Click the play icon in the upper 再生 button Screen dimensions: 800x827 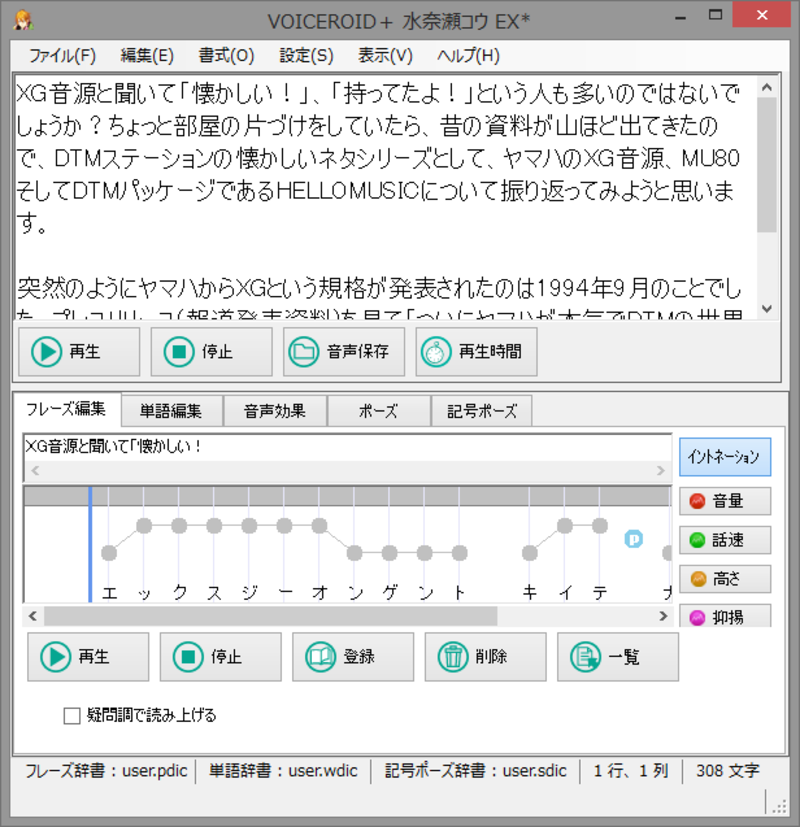pyautogui.click(x=46, y=351)
